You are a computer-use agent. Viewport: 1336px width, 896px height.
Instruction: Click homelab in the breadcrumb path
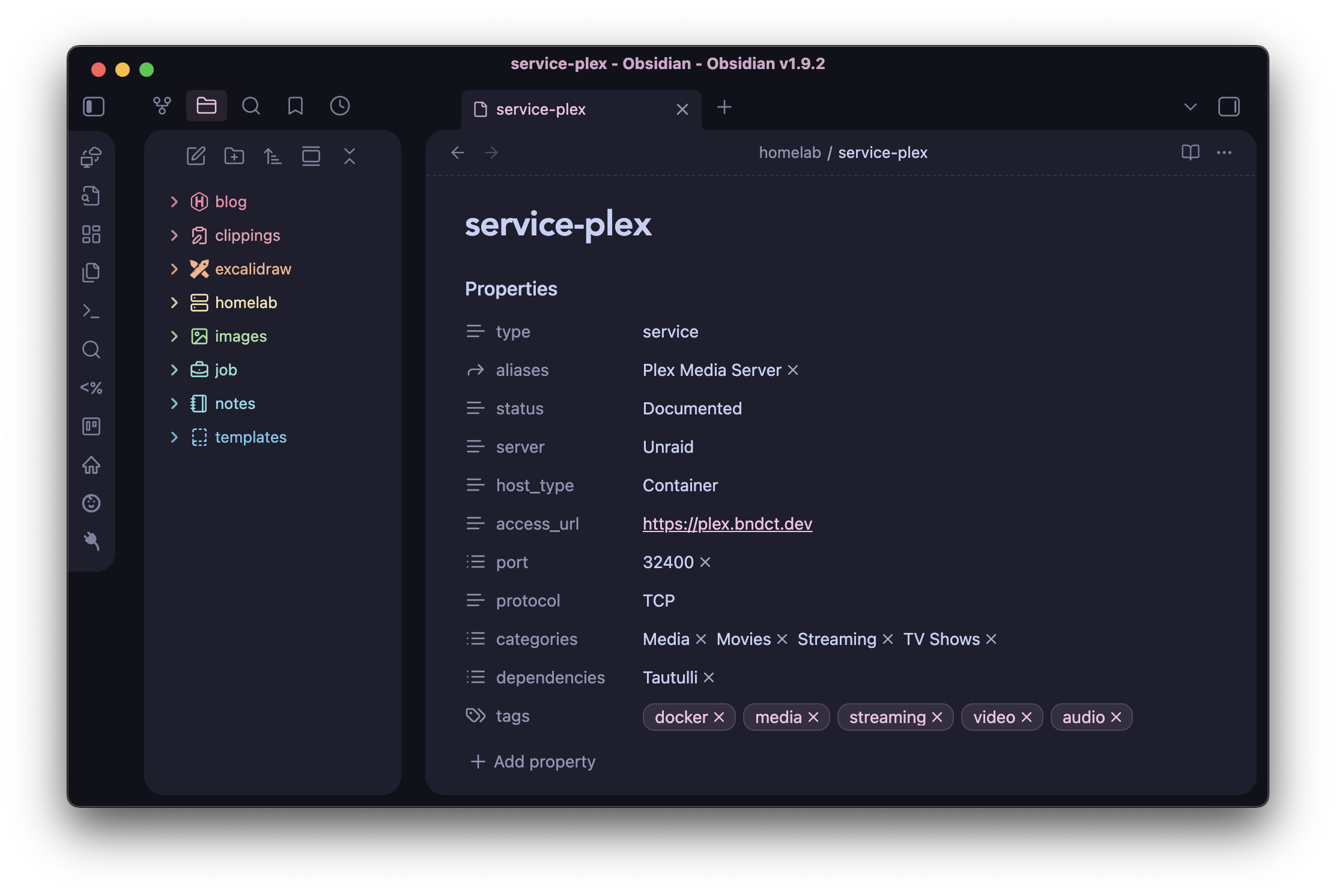790,153
